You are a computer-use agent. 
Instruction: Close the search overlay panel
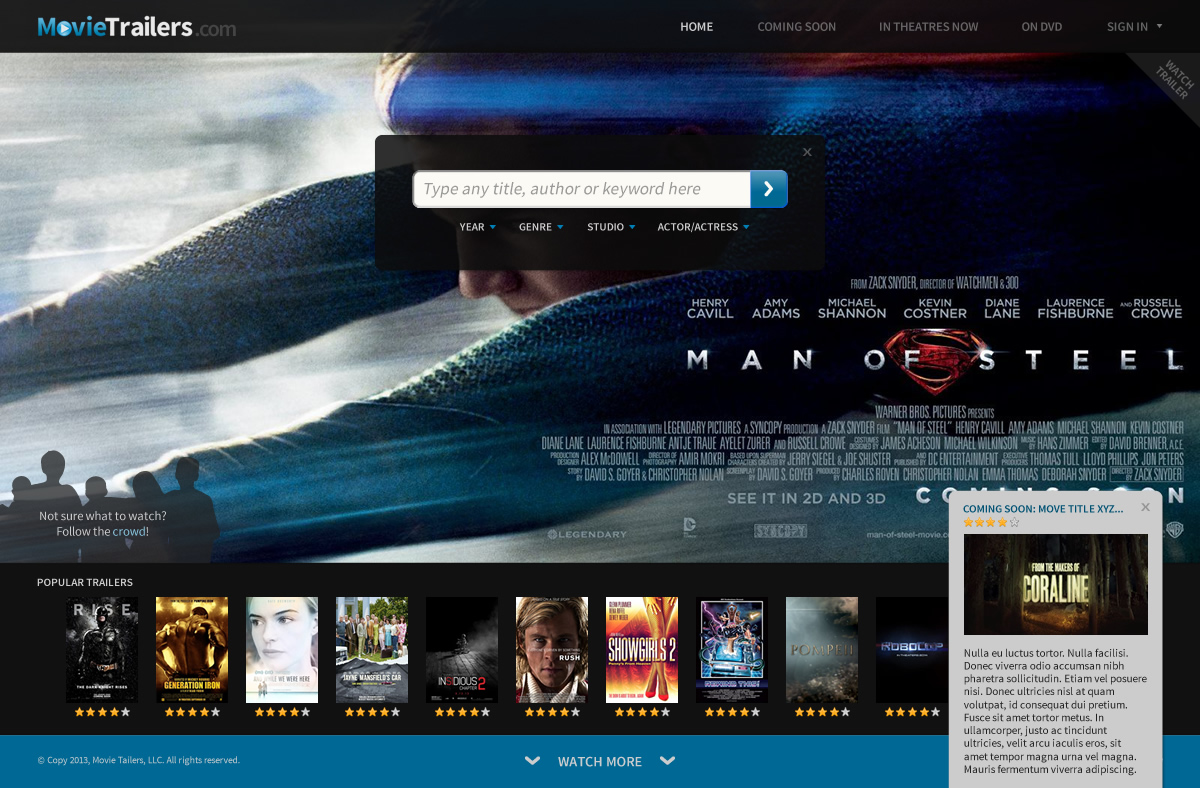click(x=807, y=152)
